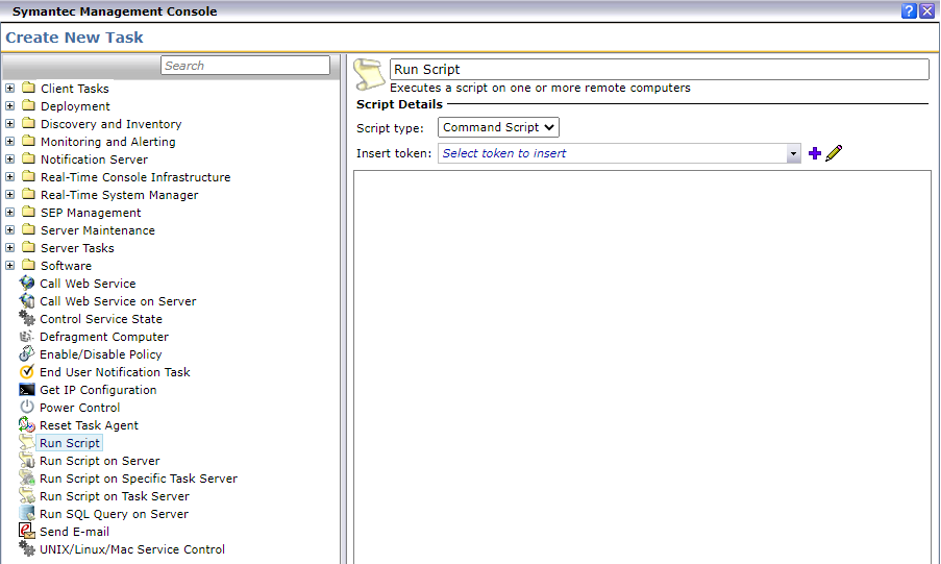Click the Run Script task name field
Viewport: 941px width, 564px height.
click(x=660, y=69)
